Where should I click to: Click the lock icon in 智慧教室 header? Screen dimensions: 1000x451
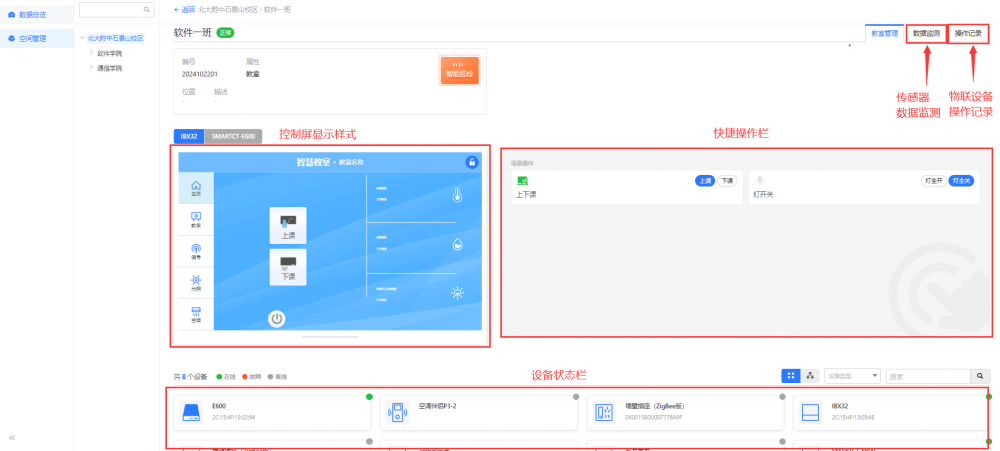coord(471,161)
